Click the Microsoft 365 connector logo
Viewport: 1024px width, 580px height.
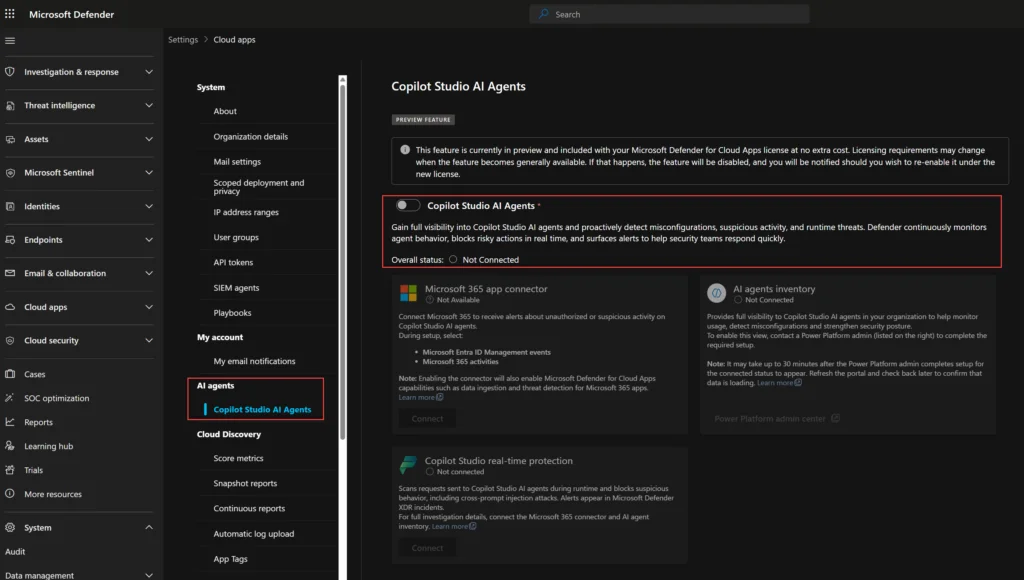pos(408,293)
